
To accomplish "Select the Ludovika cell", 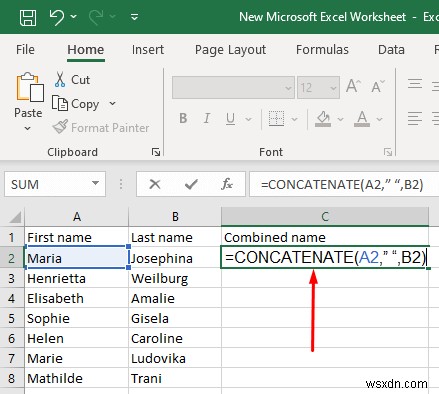I will click(175, 359).
